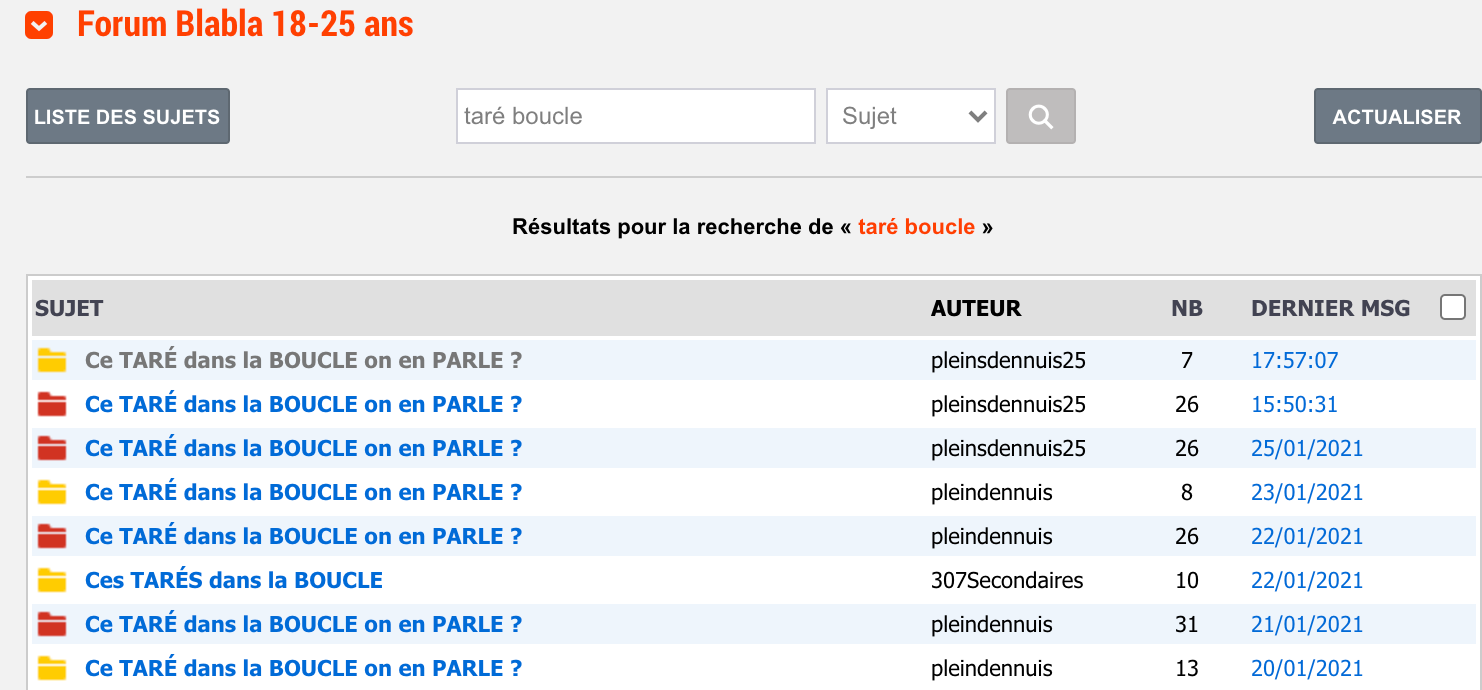Tick the select-all checkbox in header
Screen dimensions: 1482x690
(1453, 307)
